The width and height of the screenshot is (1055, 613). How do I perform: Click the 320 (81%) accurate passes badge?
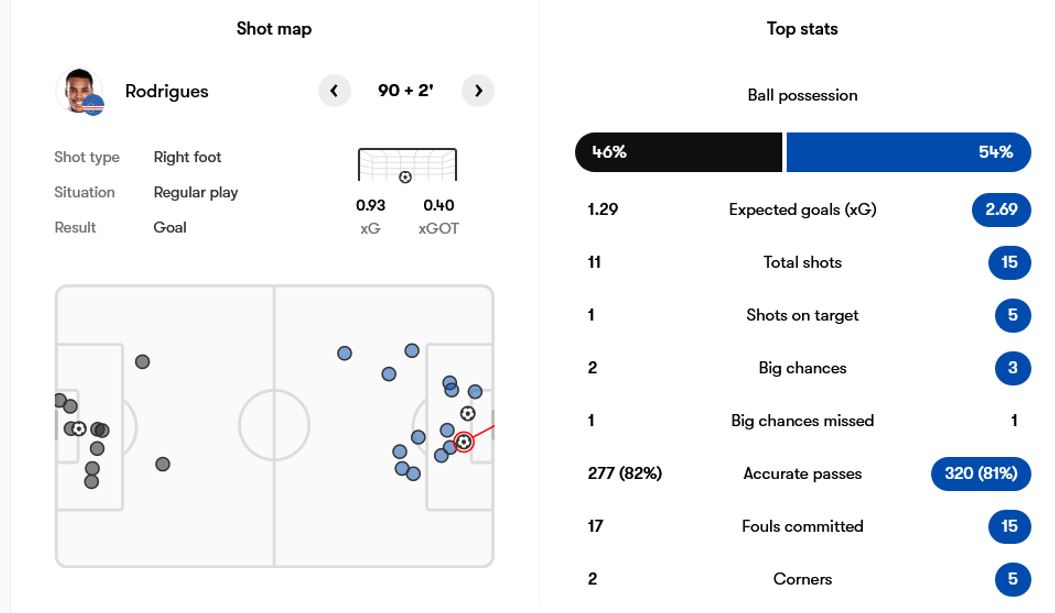coord(981,474)
